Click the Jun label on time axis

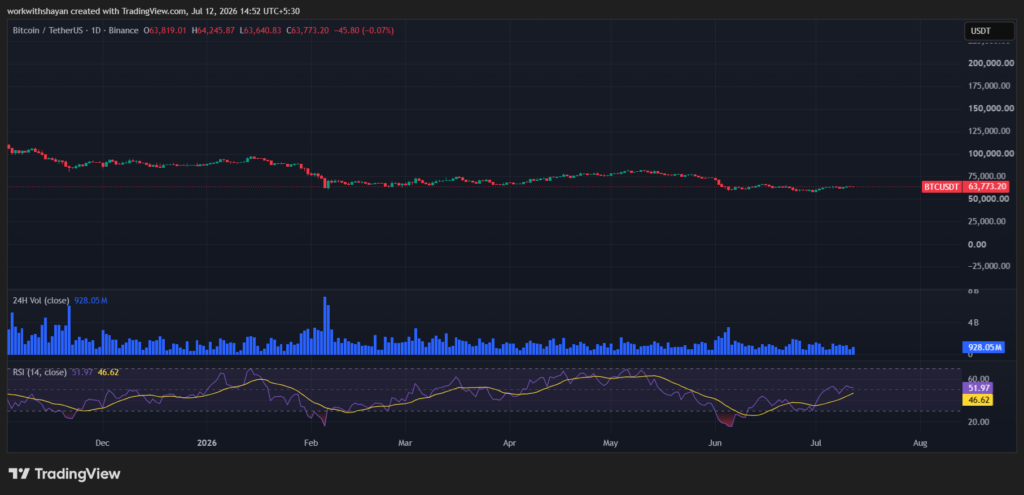714,443
